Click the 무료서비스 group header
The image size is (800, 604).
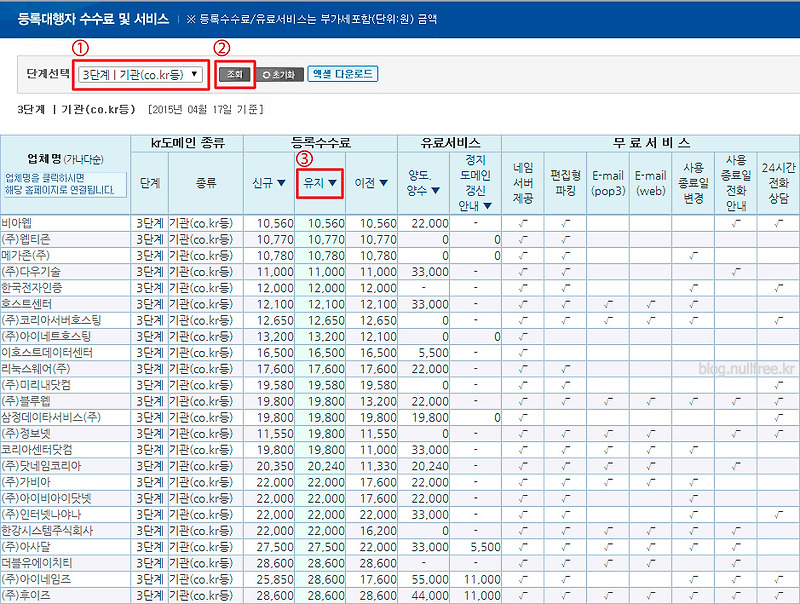tap(651, 143)
